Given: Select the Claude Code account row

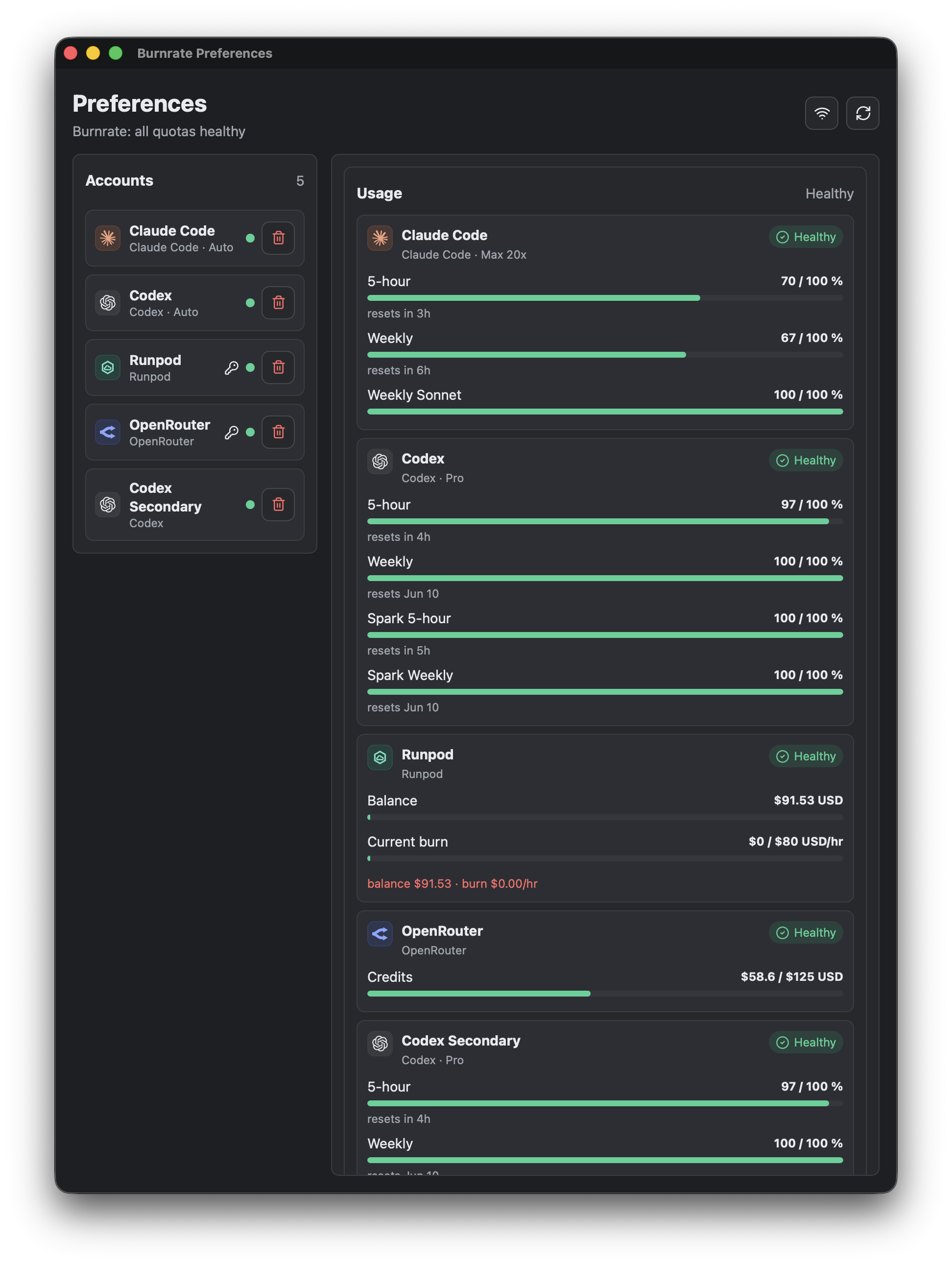Looking at the screenshot, I should [194, 238].
